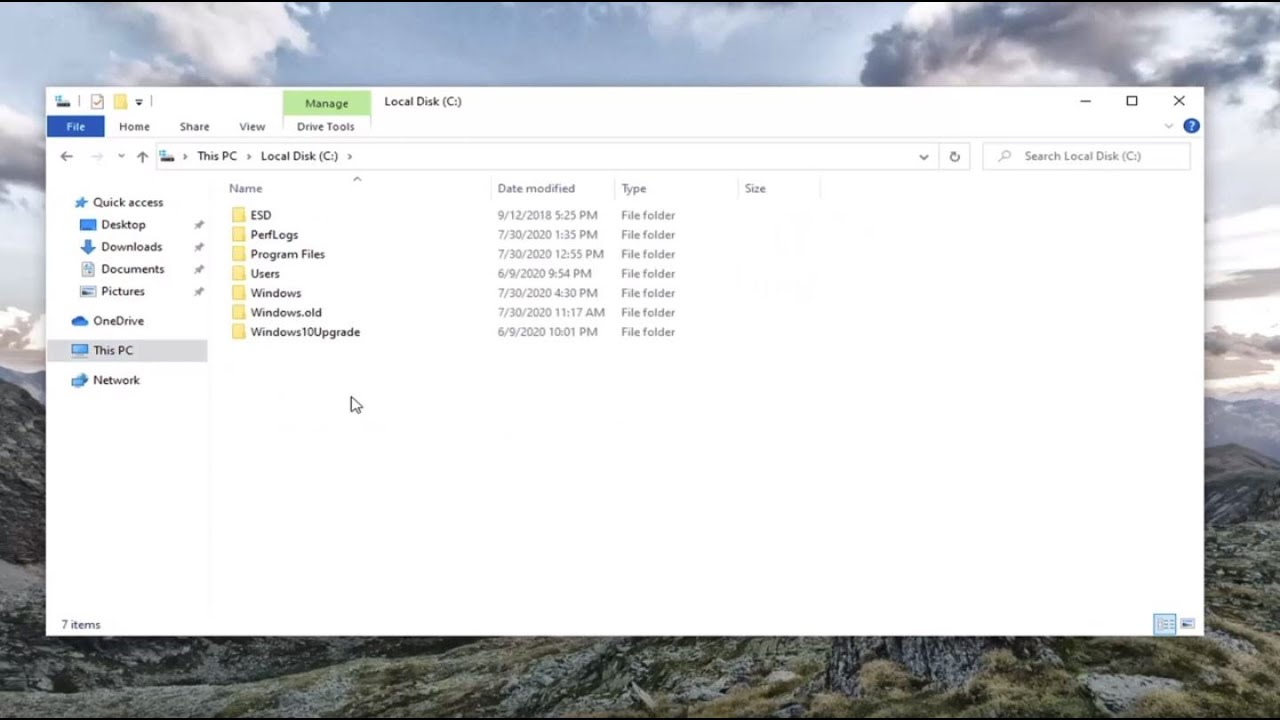Sort by the Name column header
The width and height of the screenshot is (1280, 720).
(245, 188)
